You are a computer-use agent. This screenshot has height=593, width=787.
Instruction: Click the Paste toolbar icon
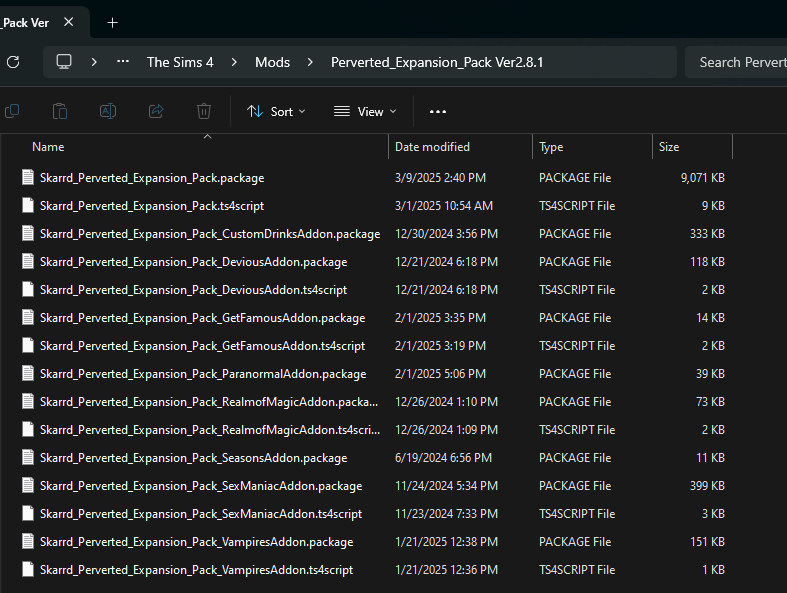60,111
